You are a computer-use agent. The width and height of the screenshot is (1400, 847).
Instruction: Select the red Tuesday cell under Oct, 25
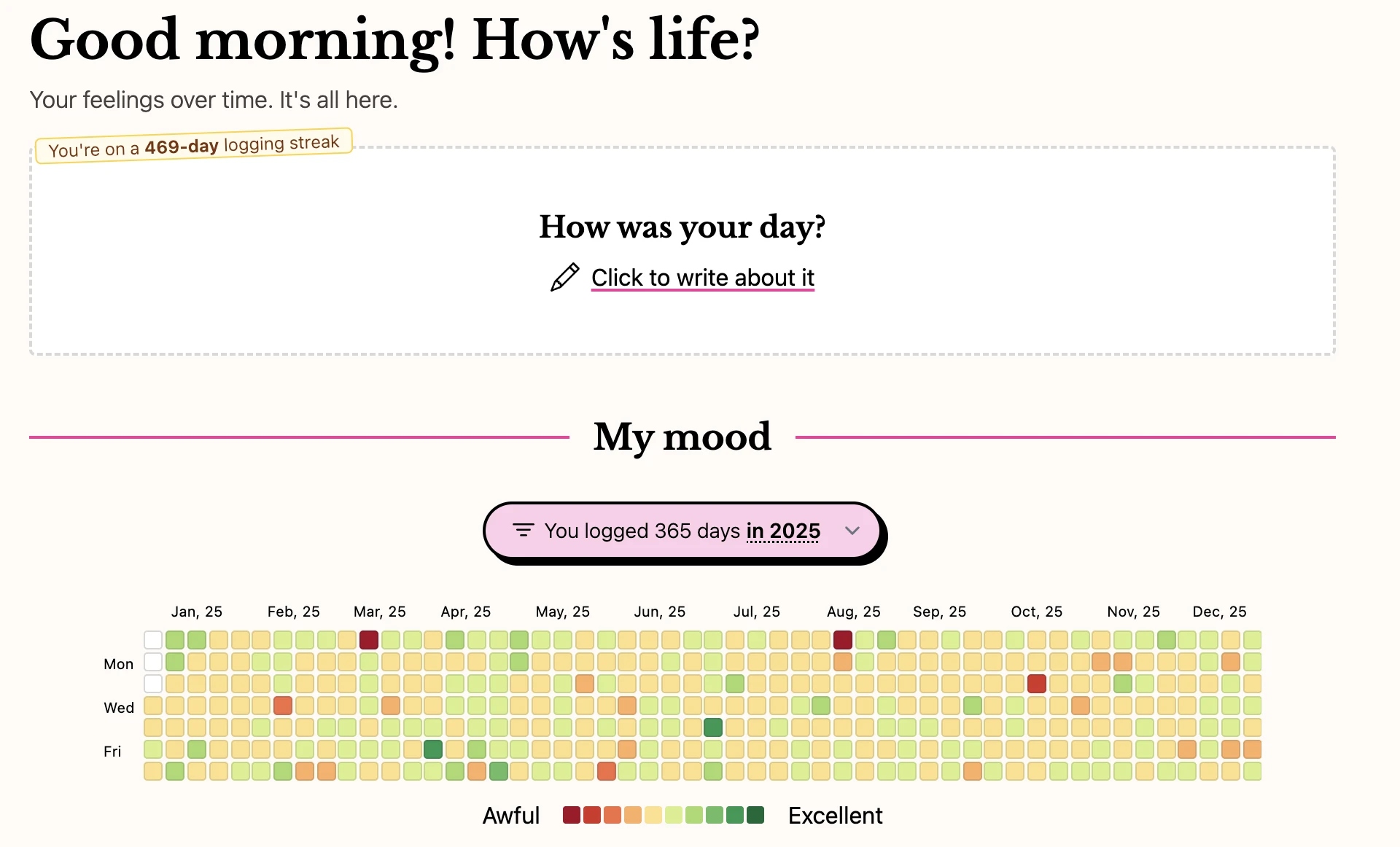pyautogui.click(x=1037, y=684)
